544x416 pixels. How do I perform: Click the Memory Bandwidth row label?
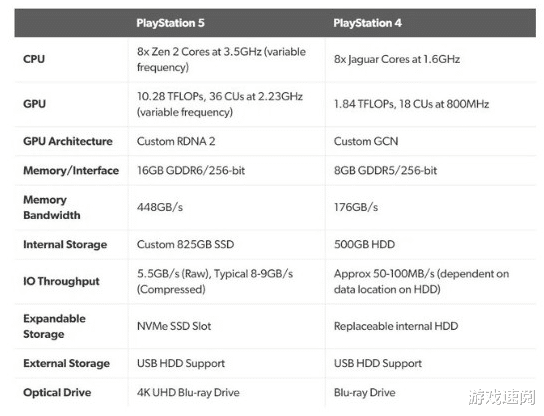(x=52, y=207)
